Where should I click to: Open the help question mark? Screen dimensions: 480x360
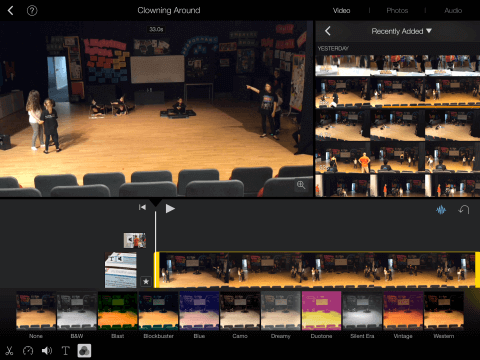(x=32, y=11)
